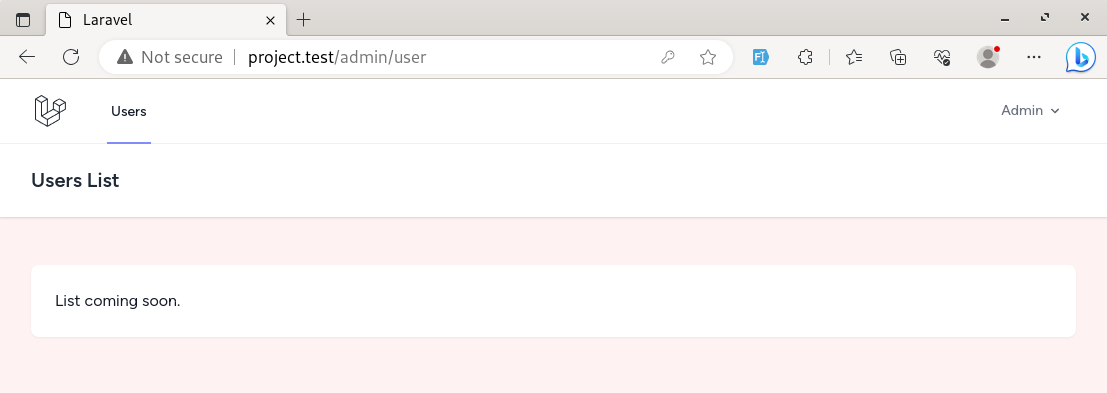Image resolution: width=1107 pixels, height=393 pixels.
Task: Reload the page with the refresh icon
Action: pyautogui.click(x=71, y=57)
